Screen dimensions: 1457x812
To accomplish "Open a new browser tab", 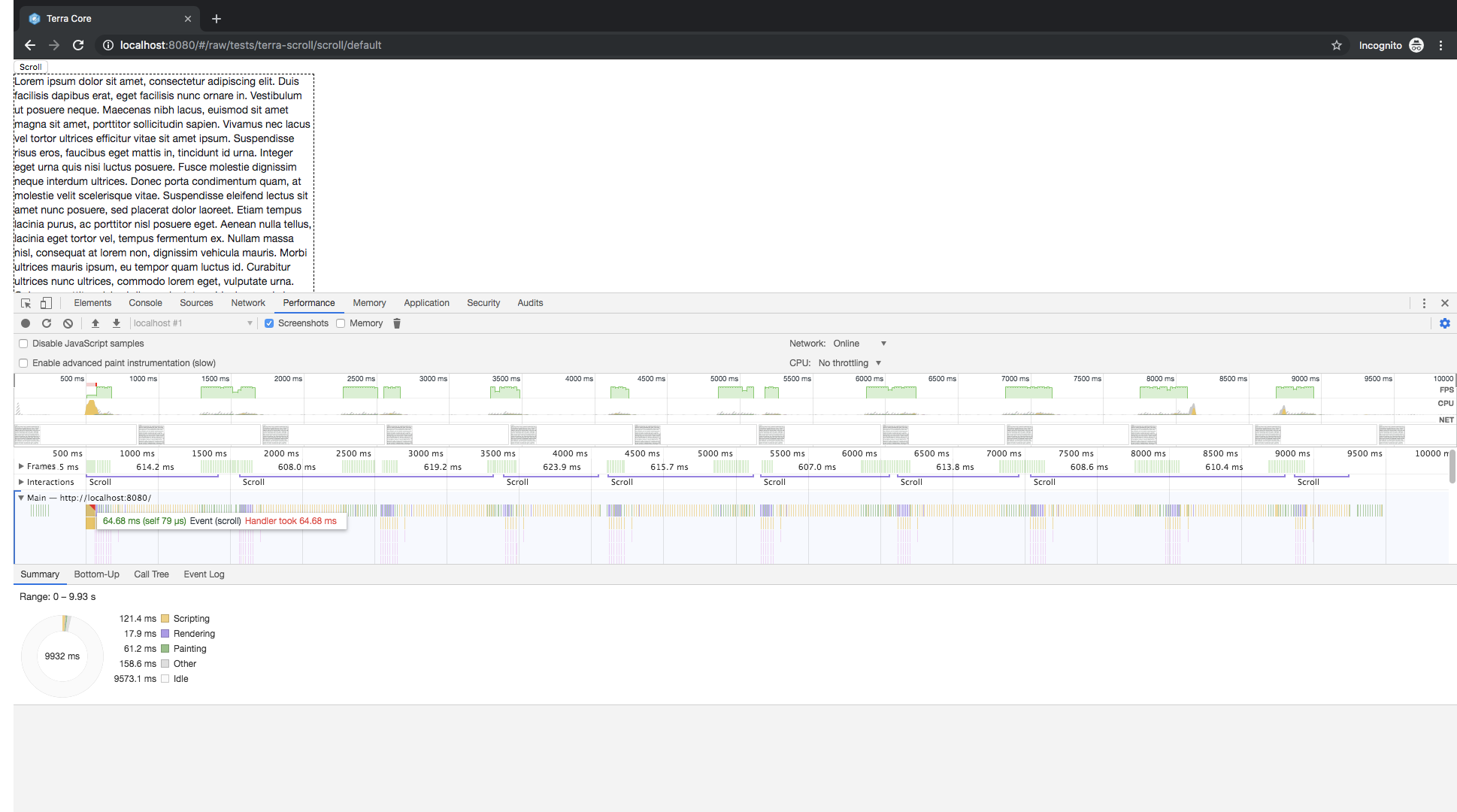I will [x=217, y=19].
